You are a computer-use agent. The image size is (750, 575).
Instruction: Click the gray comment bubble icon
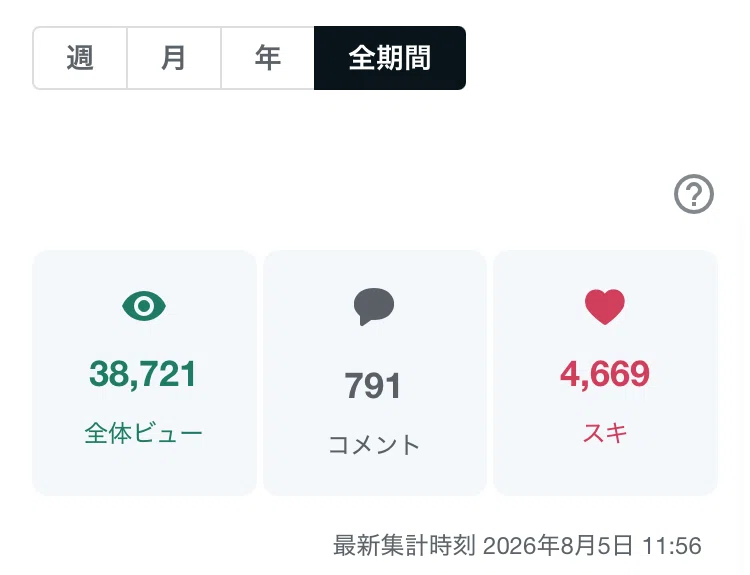(x=374, y=307)
